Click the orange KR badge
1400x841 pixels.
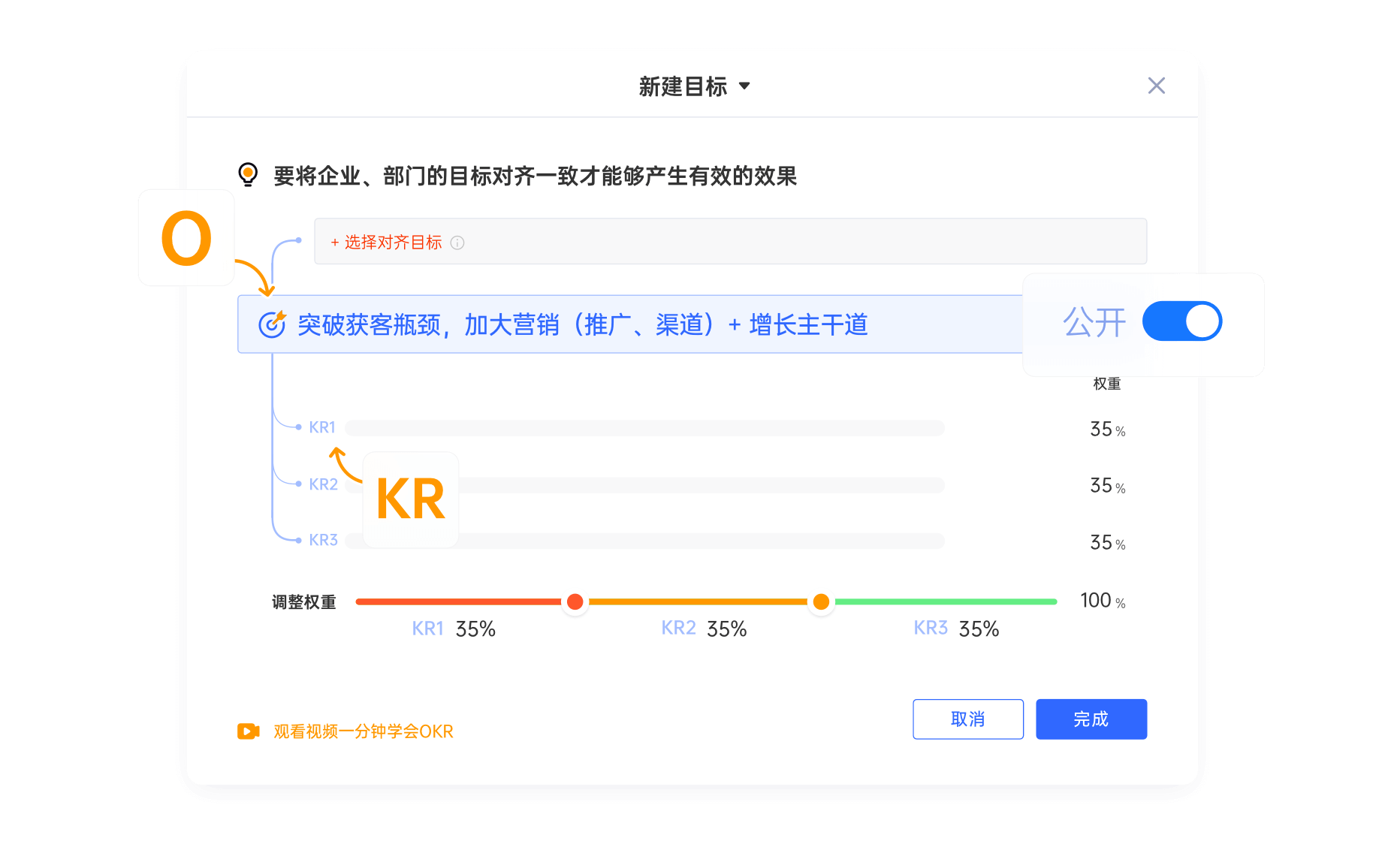(410, 499)
